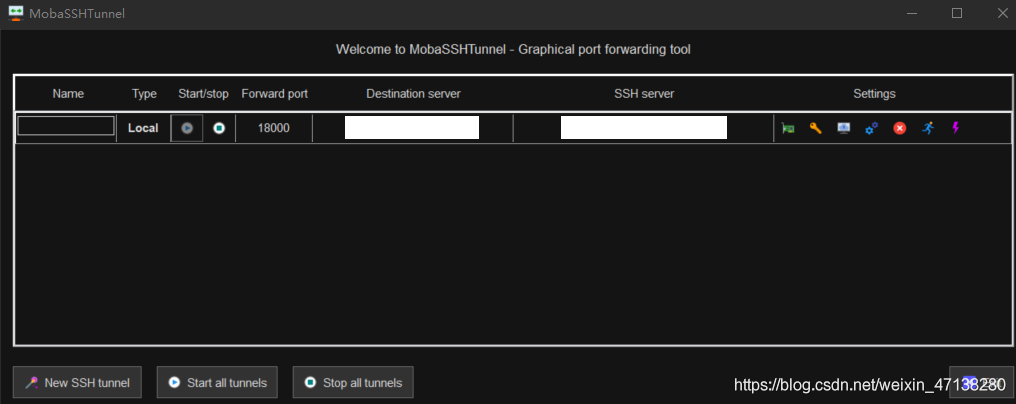Click the Destination server field
1016x404 pixels.
(x=411, y=128)
